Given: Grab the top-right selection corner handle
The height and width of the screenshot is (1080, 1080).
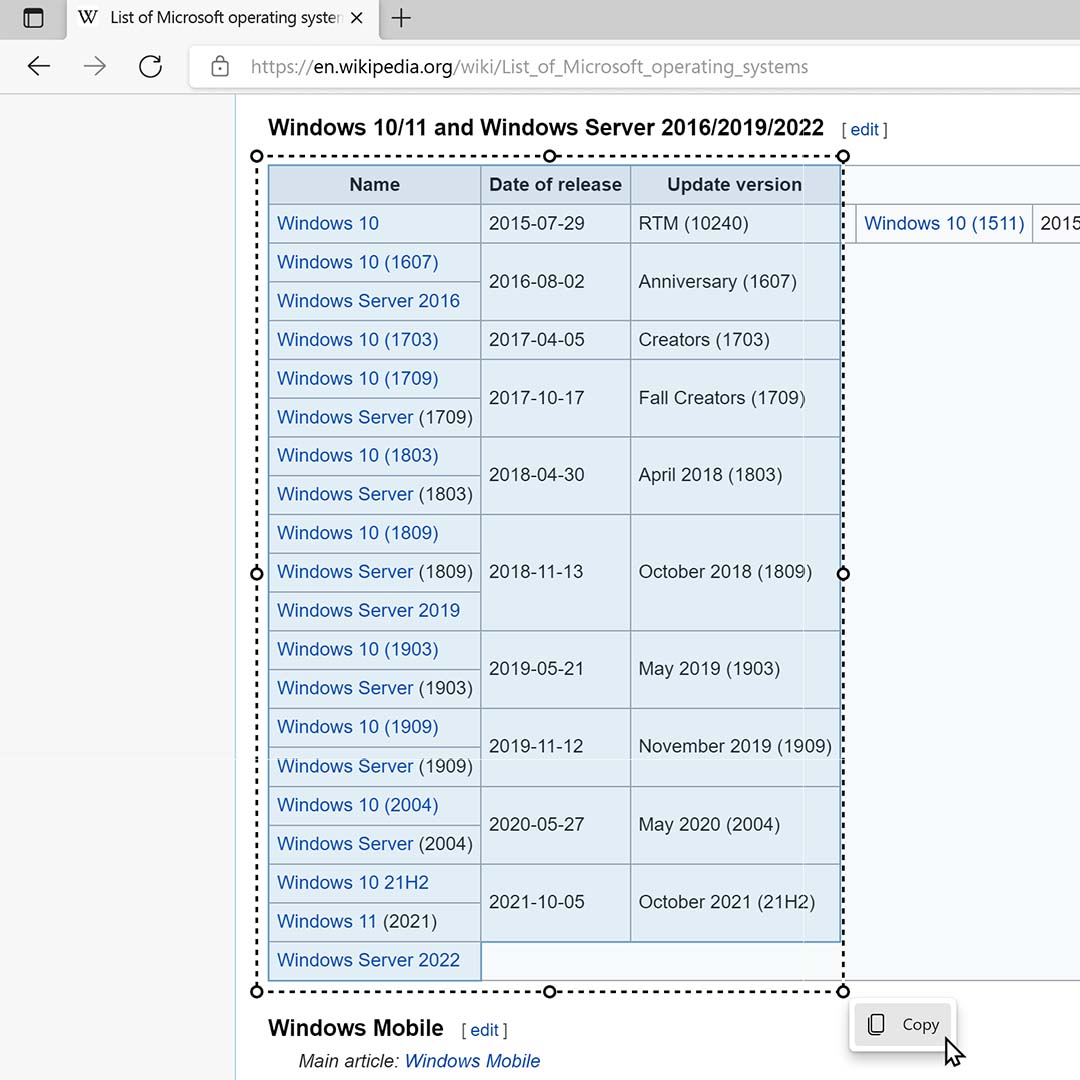Looking at the screenshot, I should pyautogui.click(x=843, y=156).
